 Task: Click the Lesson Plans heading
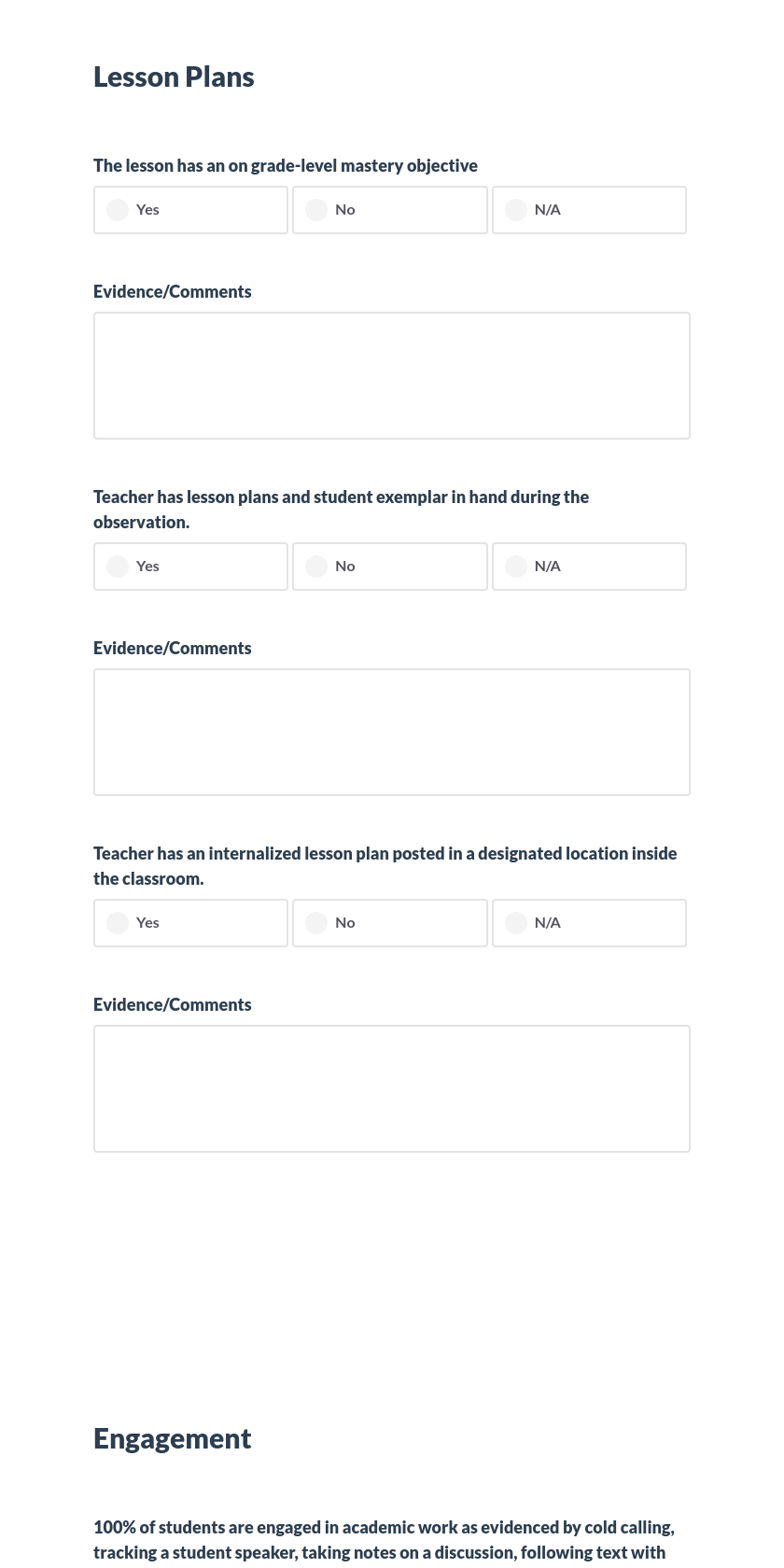174,77
